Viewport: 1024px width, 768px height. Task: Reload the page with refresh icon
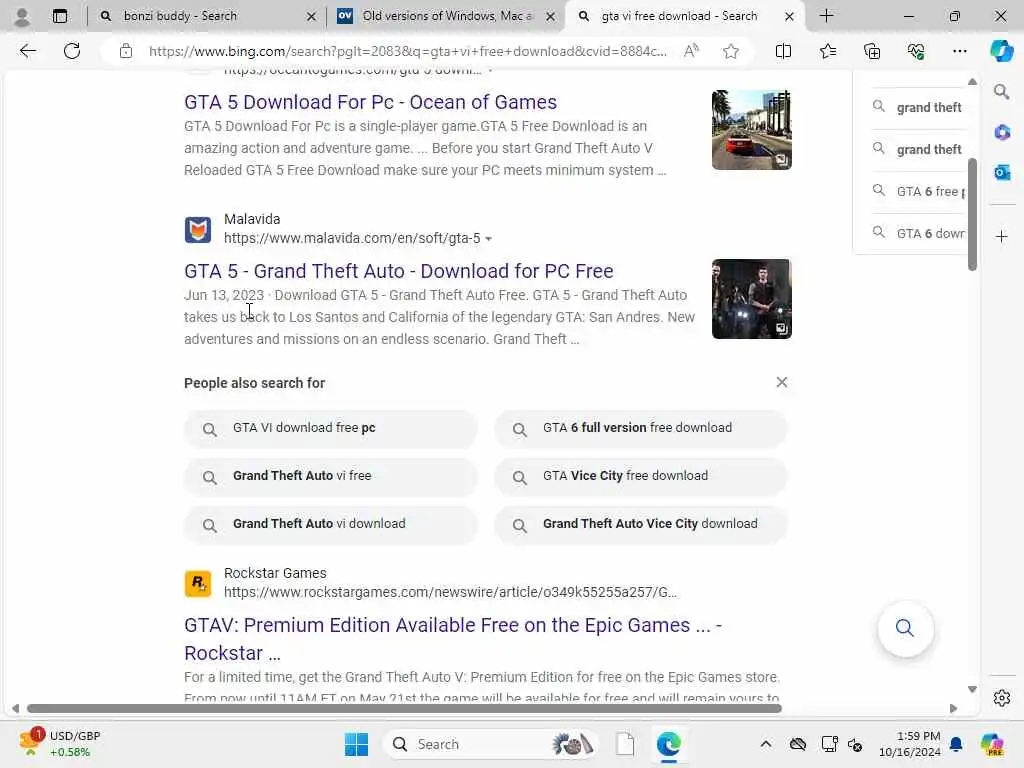coord(72,51)
